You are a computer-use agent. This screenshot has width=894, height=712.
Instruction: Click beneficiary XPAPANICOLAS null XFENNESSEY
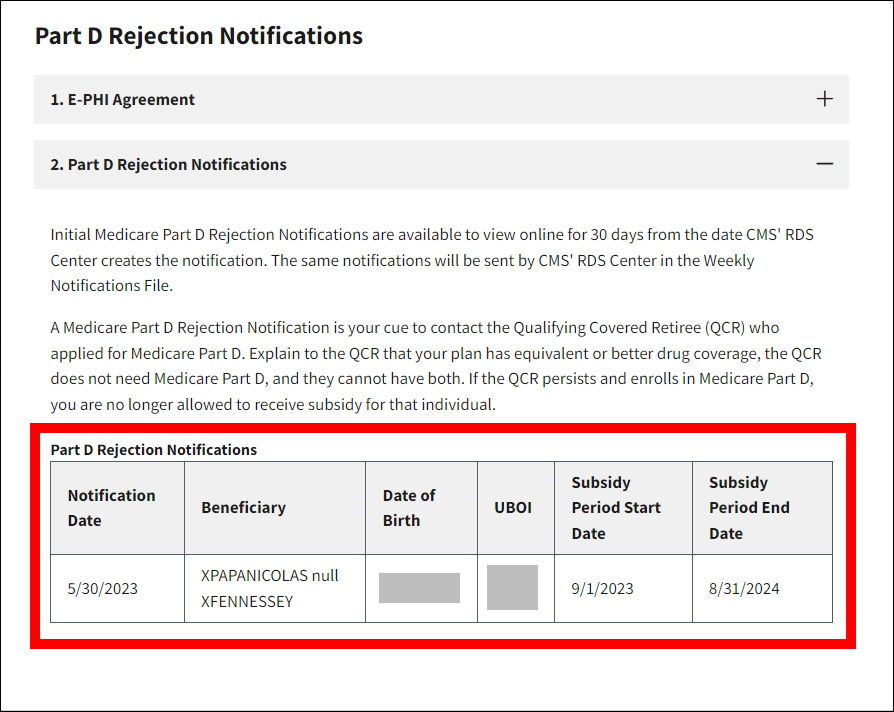pos(269,588)
